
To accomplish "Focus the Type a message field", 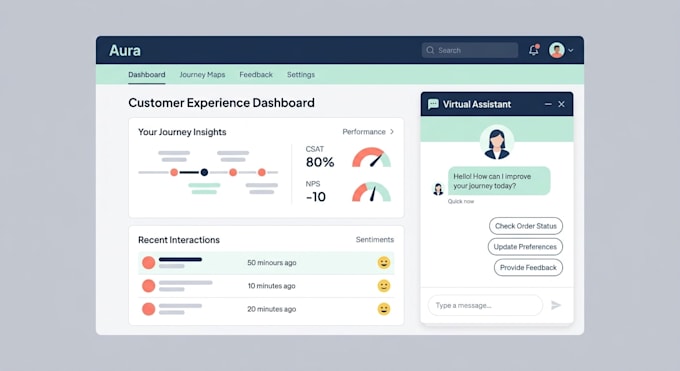I will coord(485,305).
